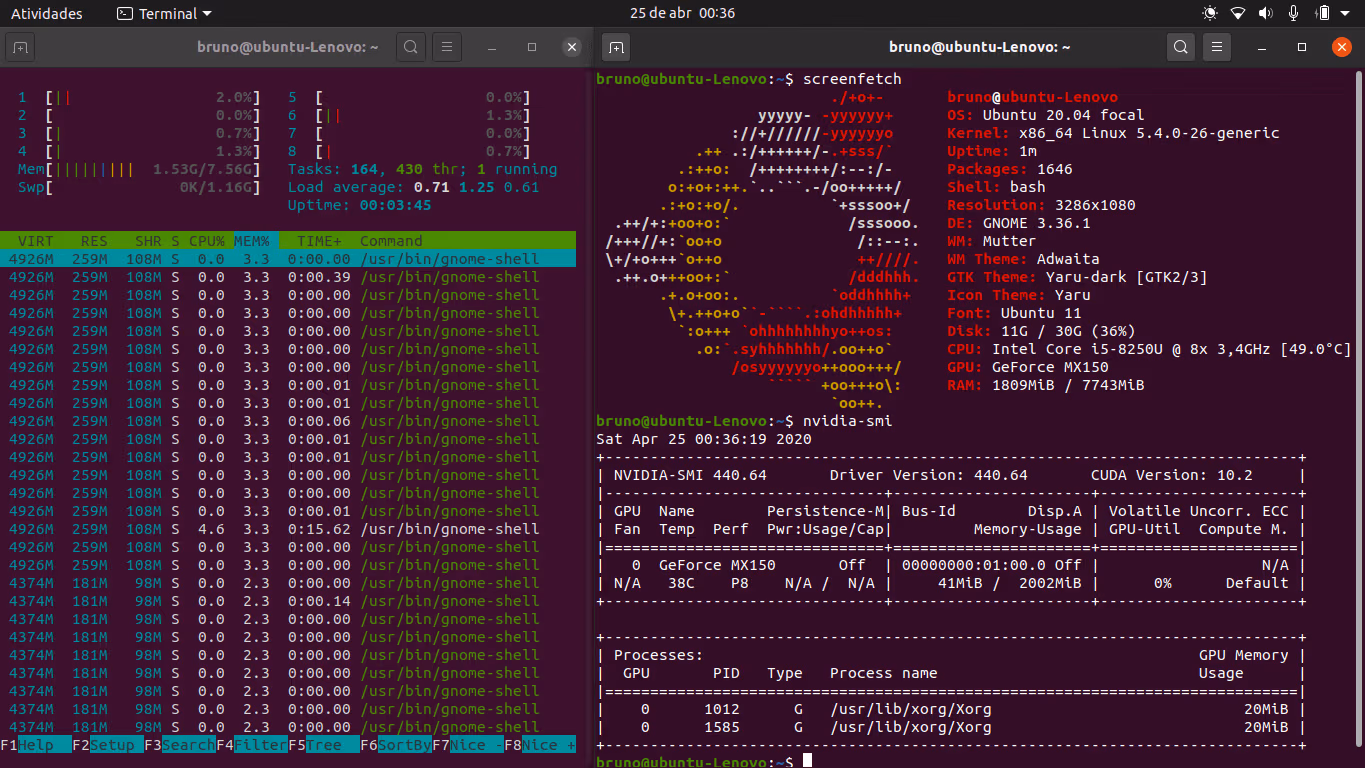Open search in right terminal header
Screen dimensions: 1365x768
click(1181, 47)
